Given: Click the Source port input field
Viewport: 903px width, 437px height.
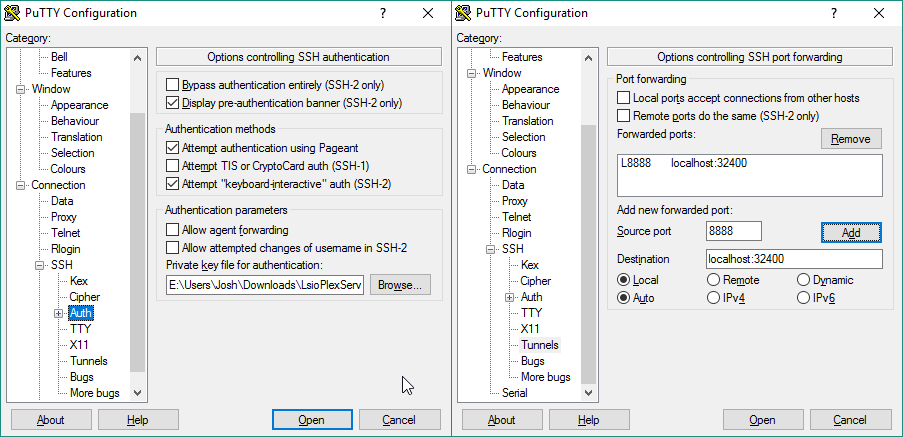Looking at the screenshot, I should (734, 231).
